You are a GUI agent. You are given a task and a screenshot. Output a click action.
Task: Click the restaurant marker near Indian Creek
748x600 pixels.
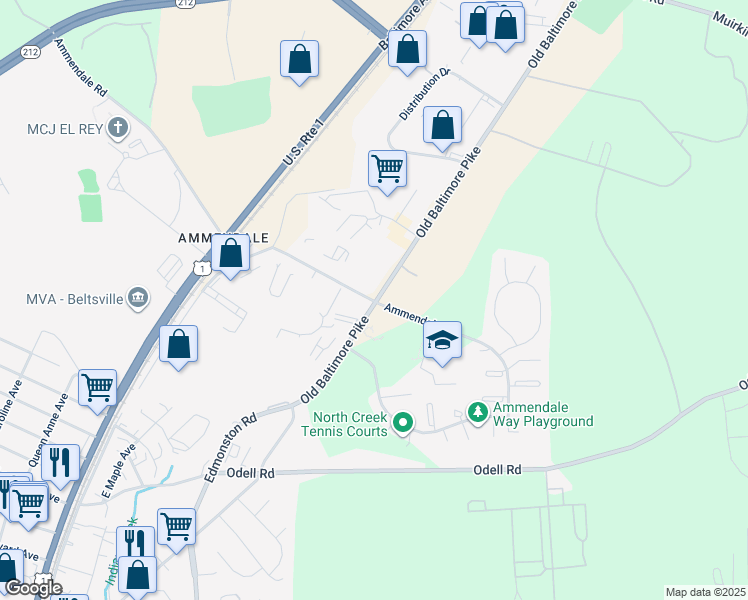[135, 544]
